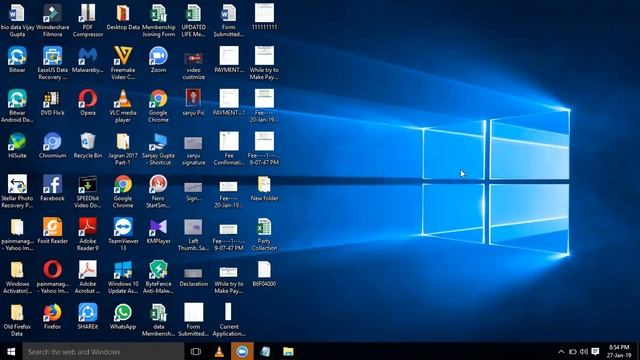Select the Left Thumb image file
Image resolution: width=640 pixels, height=360 pixels.
[x=193, y=235]
